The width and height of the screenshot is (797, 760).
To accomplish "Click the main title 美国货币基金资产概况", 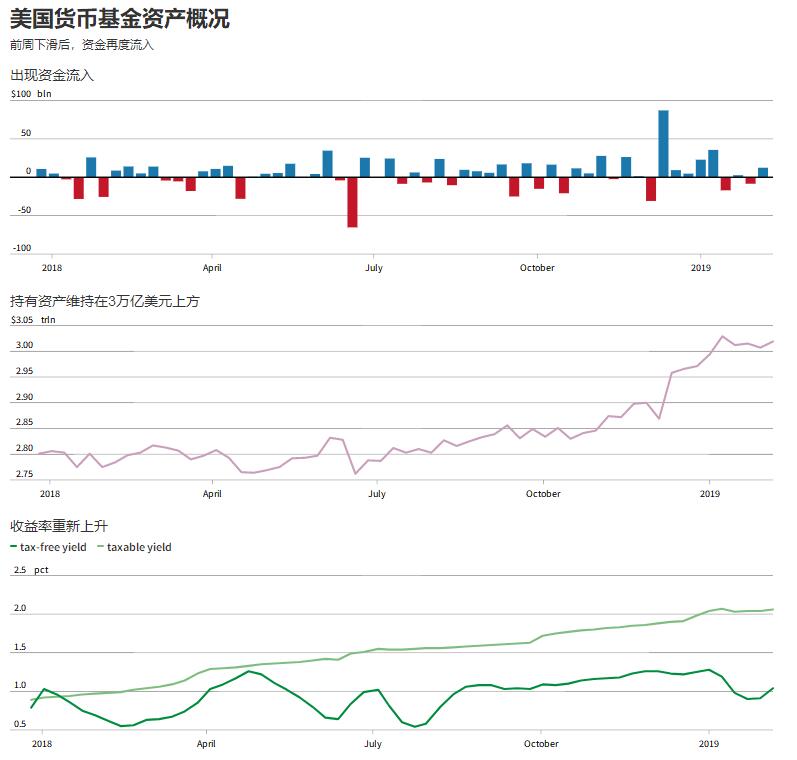I will [x=119, y=17].
